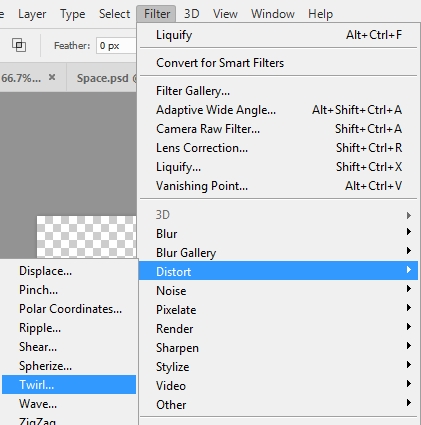Viewport: 421px width, 425px height.
Task: Select Polar Coordinates distort filter
Action: click(69, 309)
